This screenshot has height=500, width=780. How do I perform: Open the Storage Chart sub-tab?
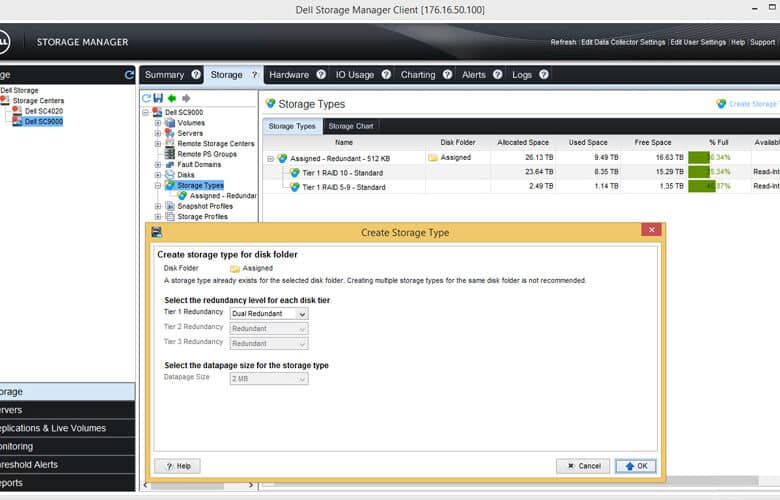click(x=351, y=126)
